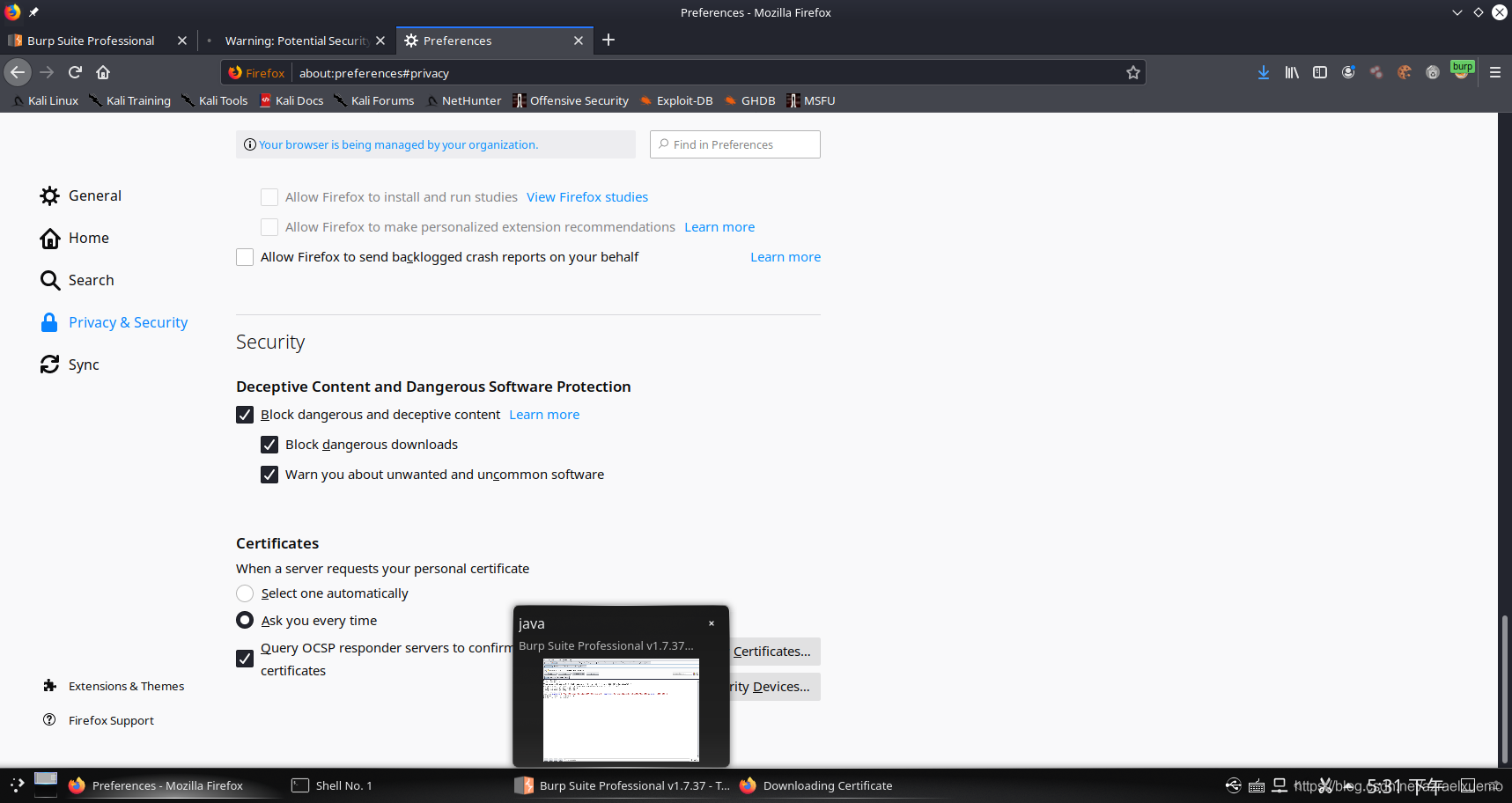Viewport: 1512px width, 803px height.
Task: Click the Burp Suite window preview thumbnail
Action: [621, 710]
